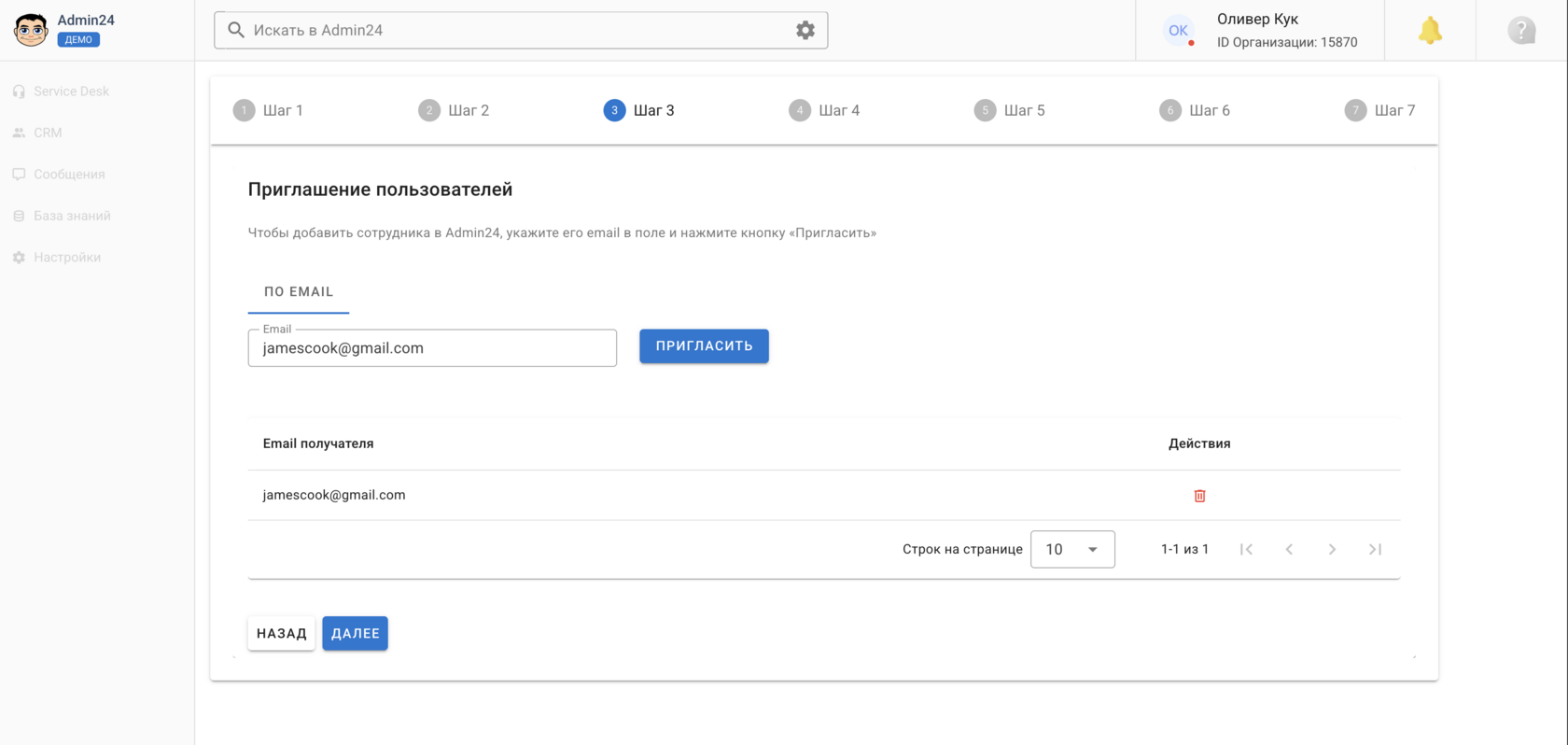Click the jamescook@gmail.com table cell

tap(334, 495)
